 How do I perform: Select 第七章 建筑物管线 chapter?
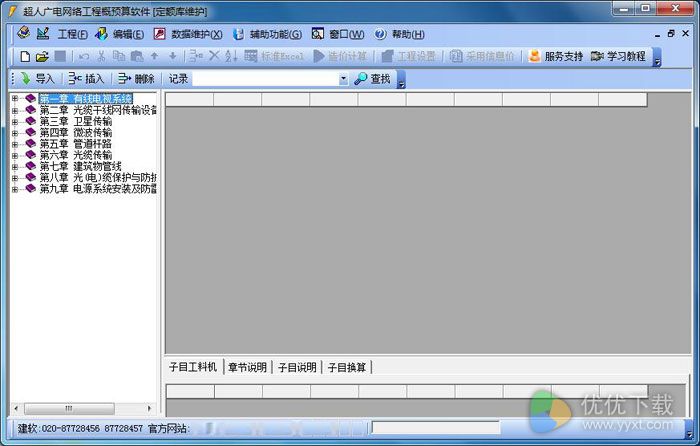pyautogui.click(x=81, y=166)
